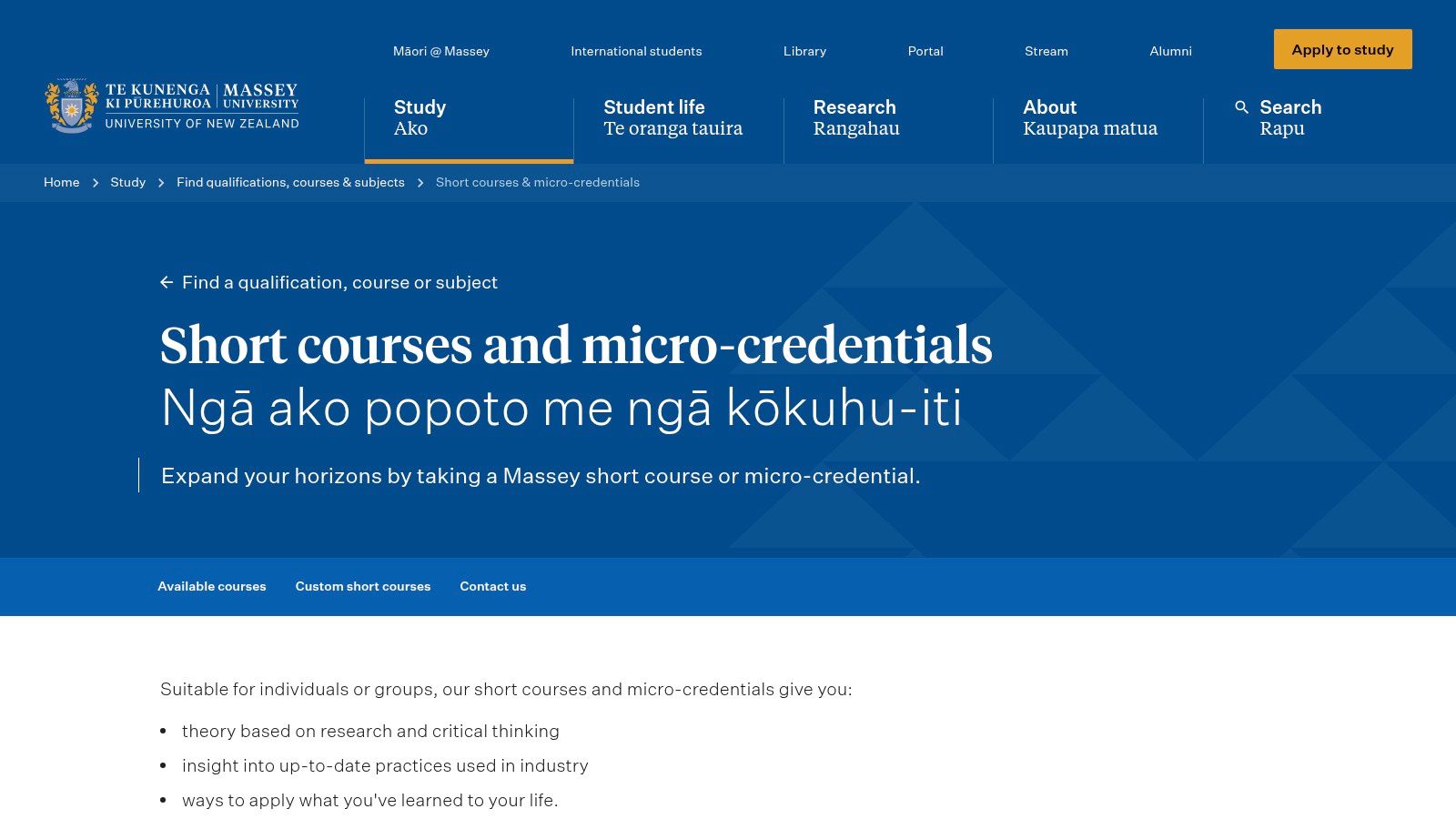The image size is (1456, 819).
Task: Click the Apply to study button
Action: (1342, 49)
